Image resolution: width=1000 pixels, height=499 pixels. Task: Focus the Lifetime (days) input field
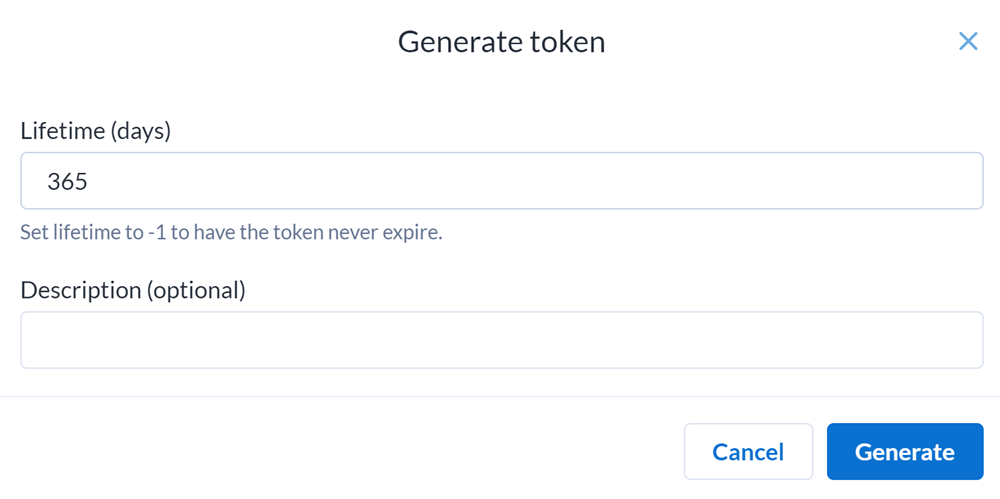501,181
